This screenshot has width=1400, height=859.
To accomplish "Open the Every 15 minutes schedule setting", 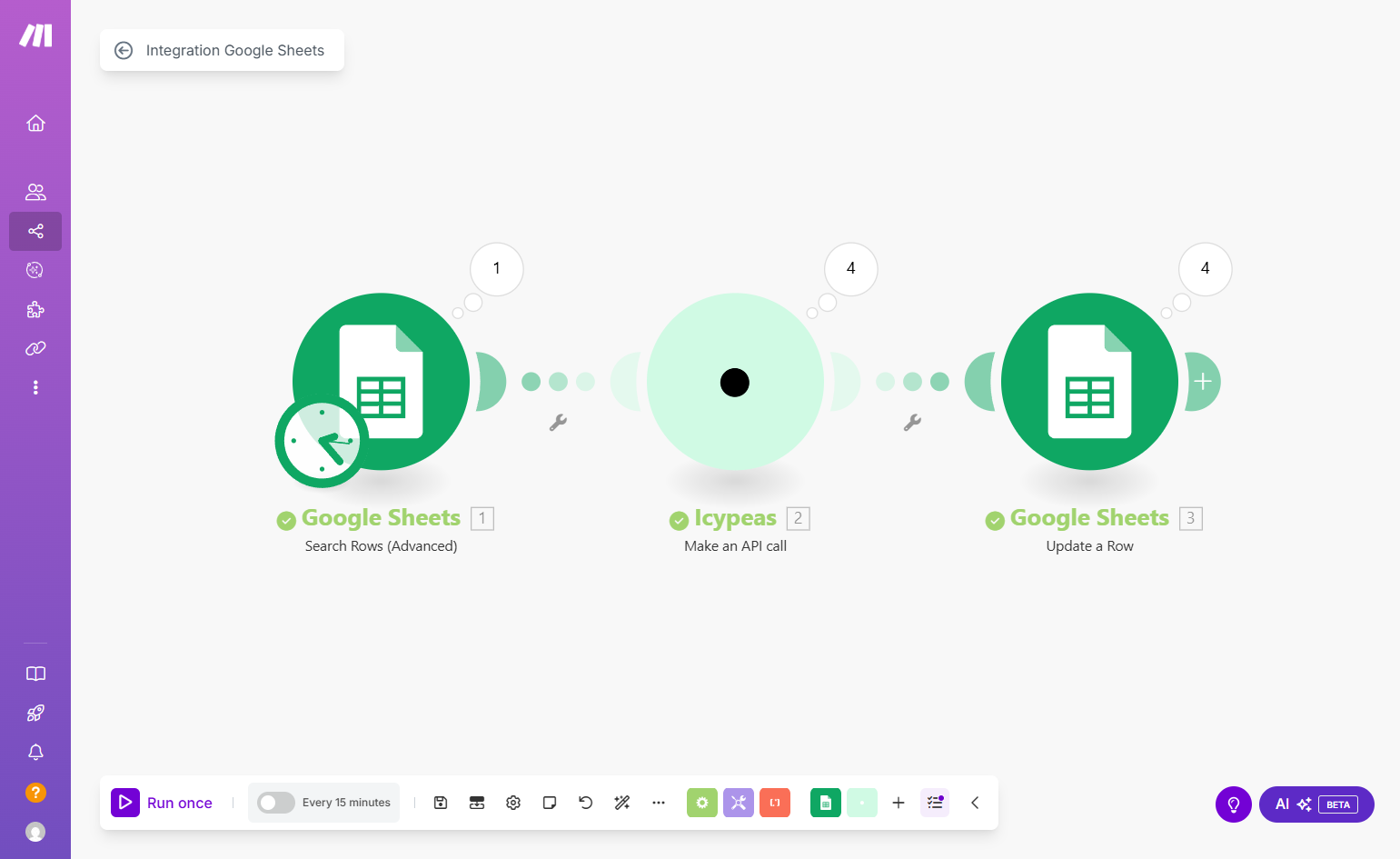I will coord(346,803).
